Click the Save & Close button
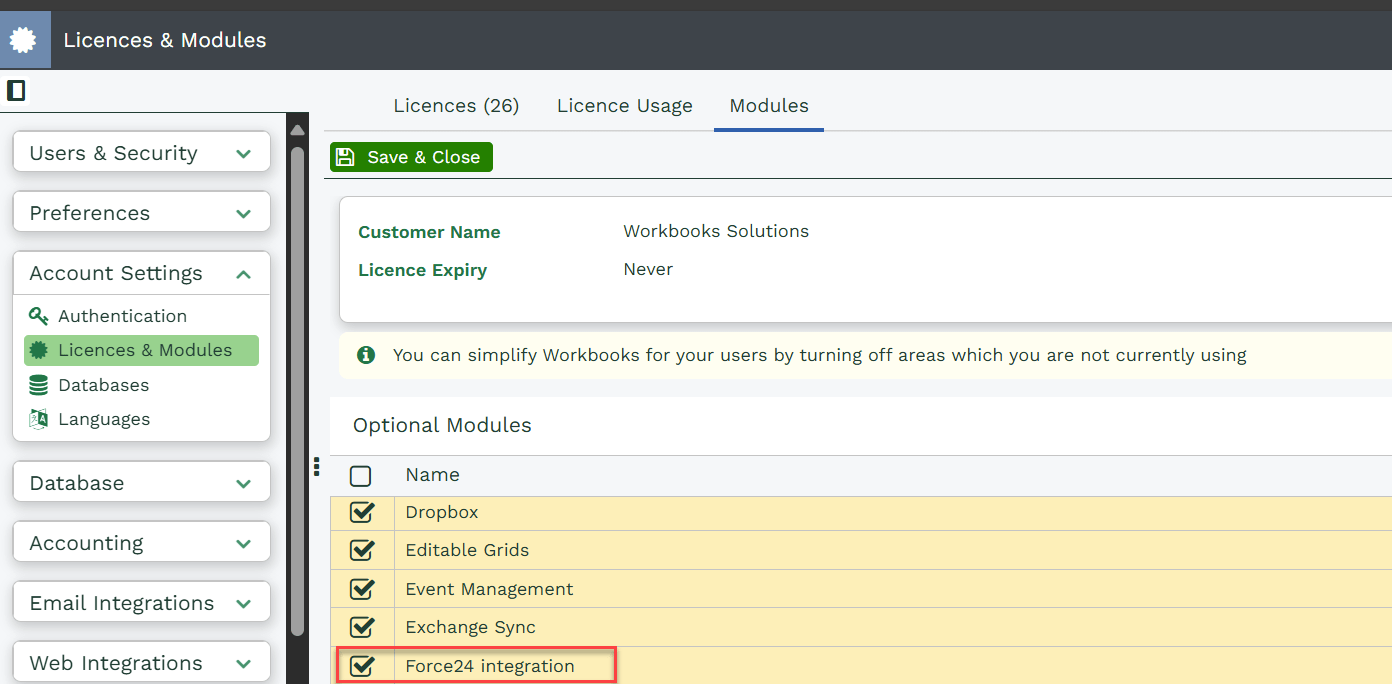 (x=411, y=157)
